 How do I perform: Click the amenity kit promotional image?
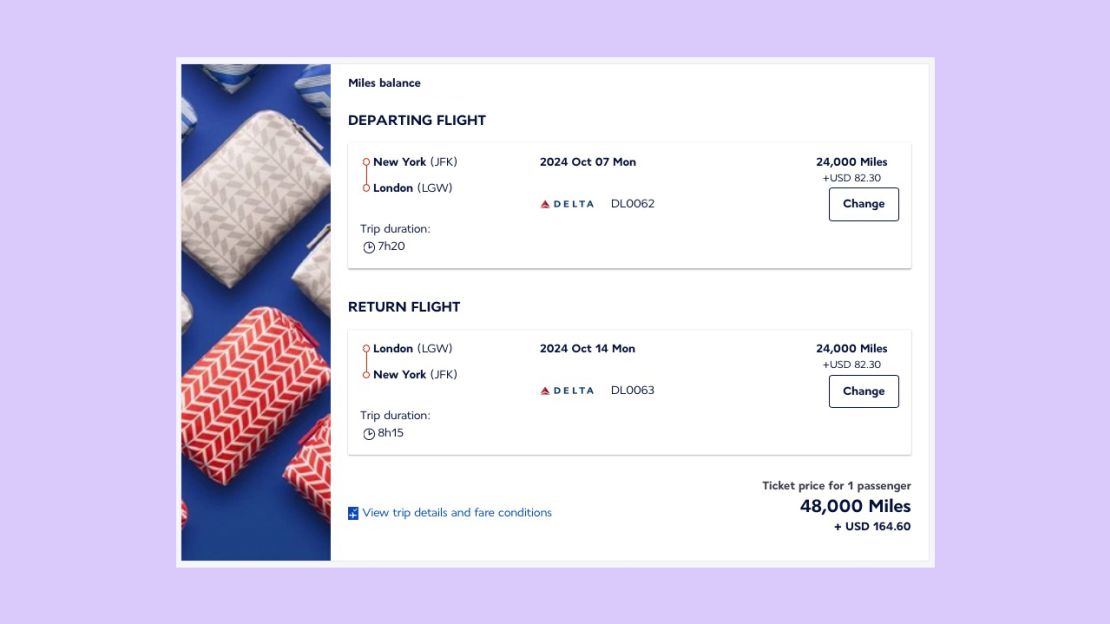click(x=256, y=312)
